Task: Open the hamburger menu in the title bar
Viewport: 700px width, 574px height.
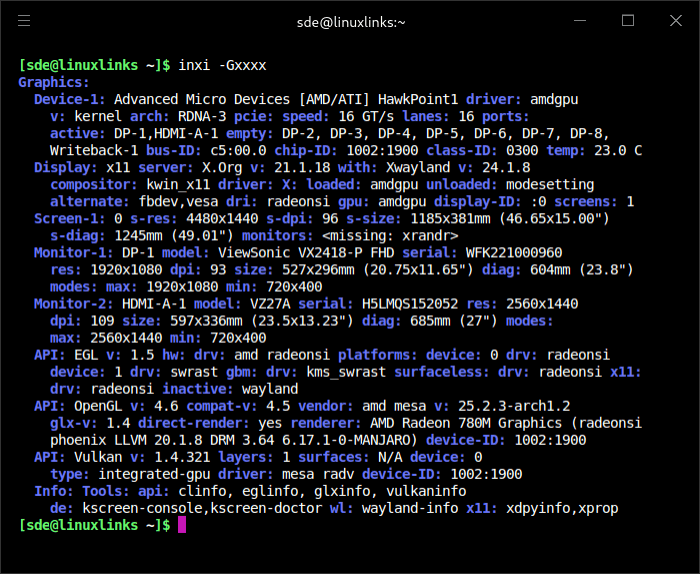Action: [24, 21]
